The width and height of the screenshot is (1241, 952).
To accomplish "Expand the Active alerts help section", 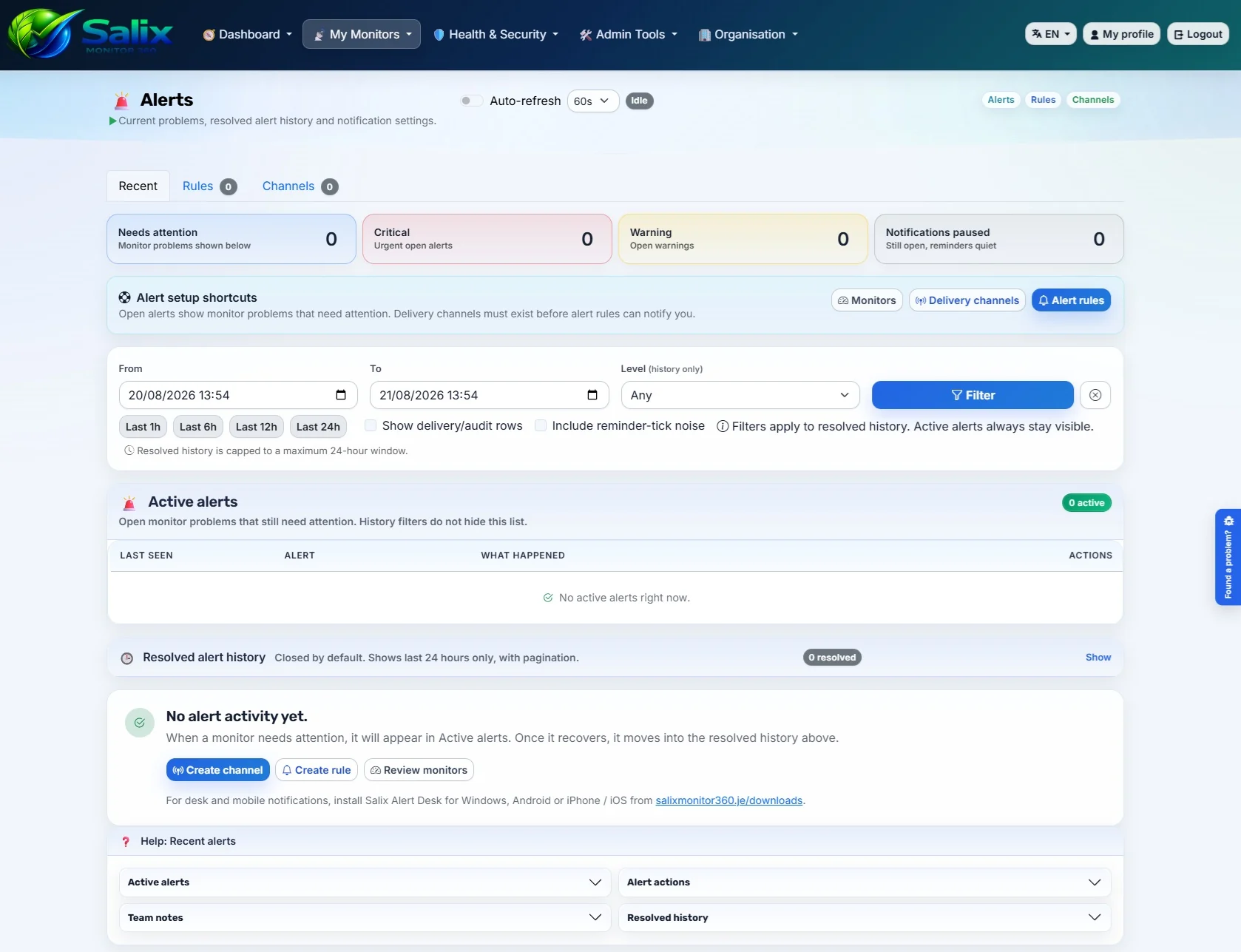I will point(365,882).
